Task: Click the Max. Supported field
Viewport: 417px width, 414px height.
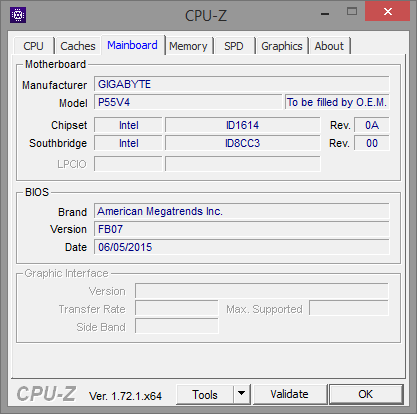Action: pyautogui.click(x=349, y=308)
